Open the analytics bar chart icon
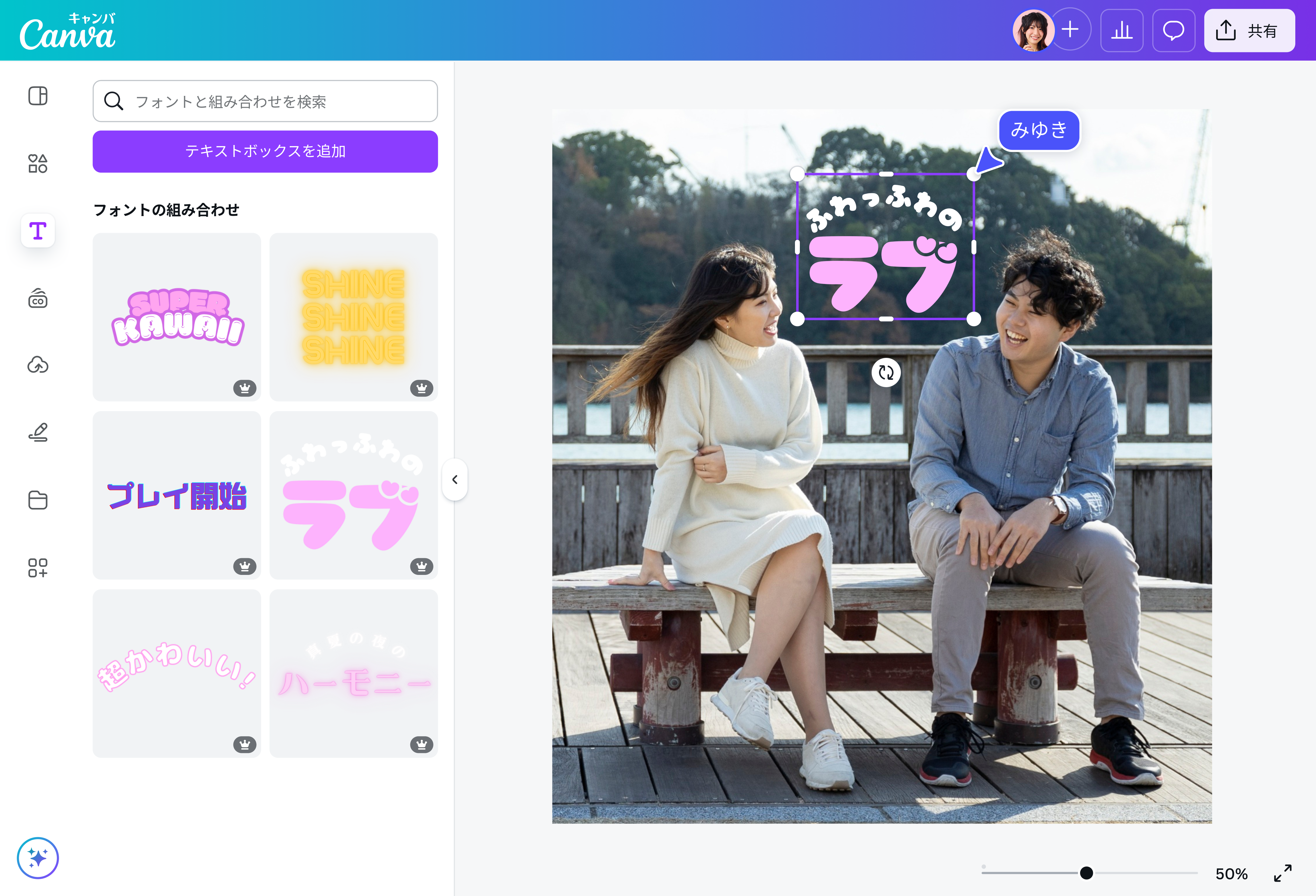1316x896 pixels. point(1122,30)
